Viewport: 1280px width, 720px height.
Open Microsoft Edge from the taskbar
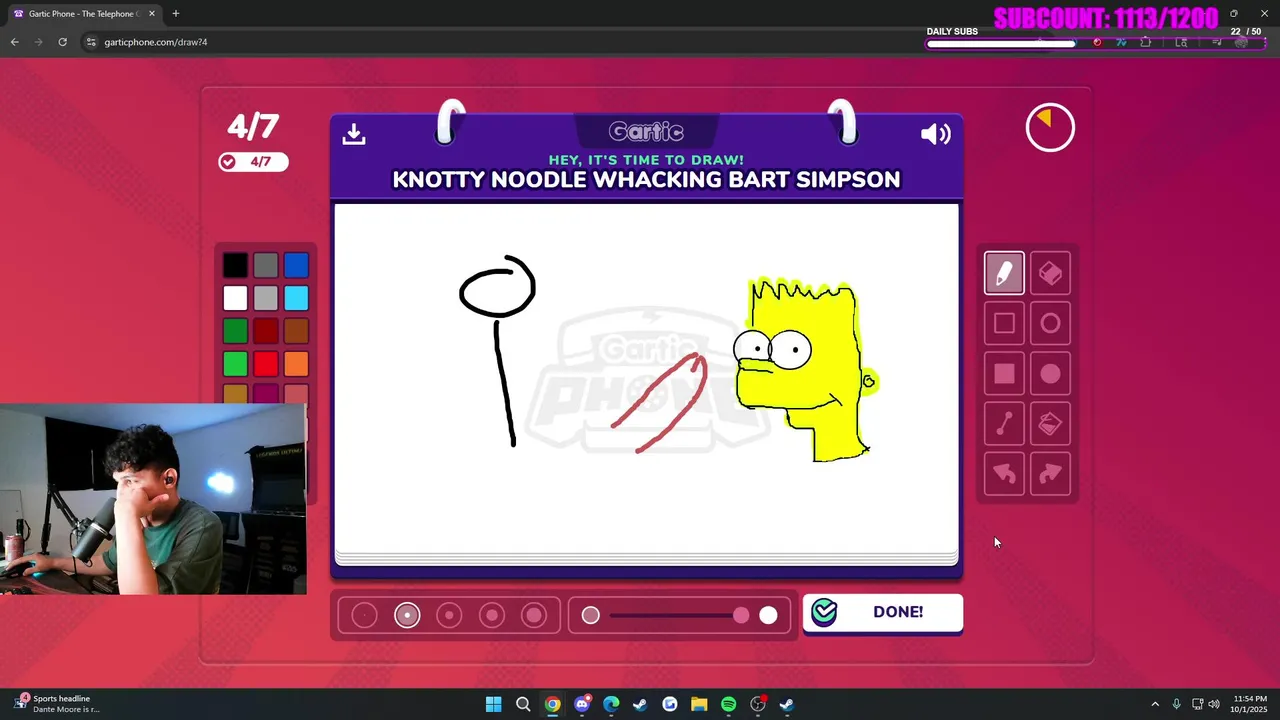coord(611,704)
